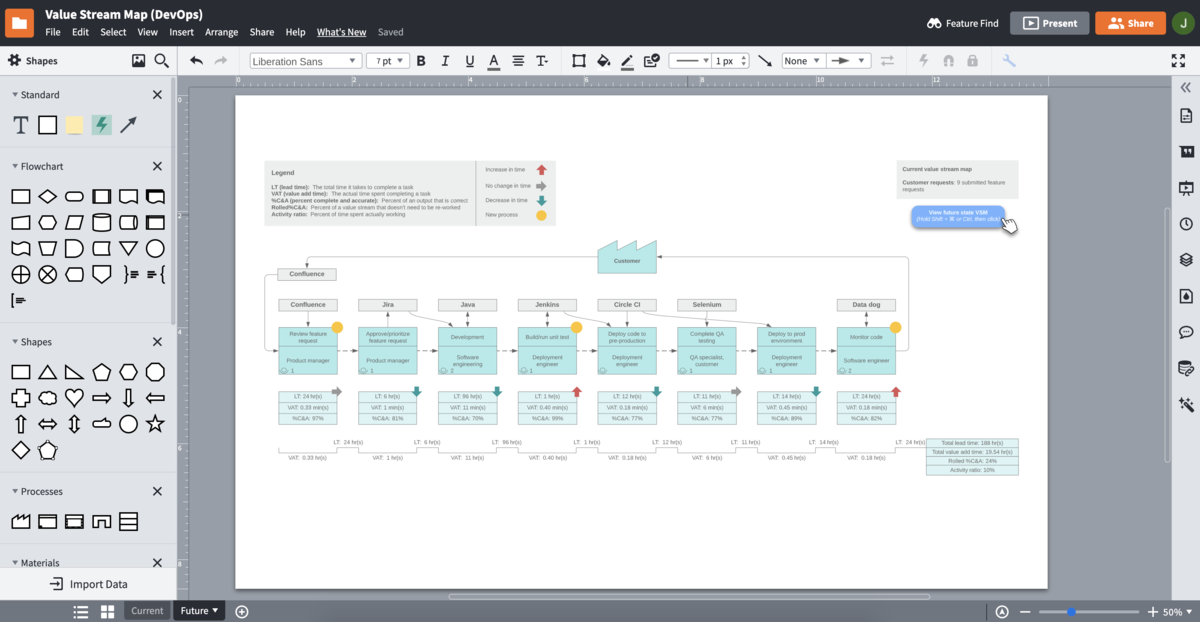Click the orange Share button

click(1130, 23)
